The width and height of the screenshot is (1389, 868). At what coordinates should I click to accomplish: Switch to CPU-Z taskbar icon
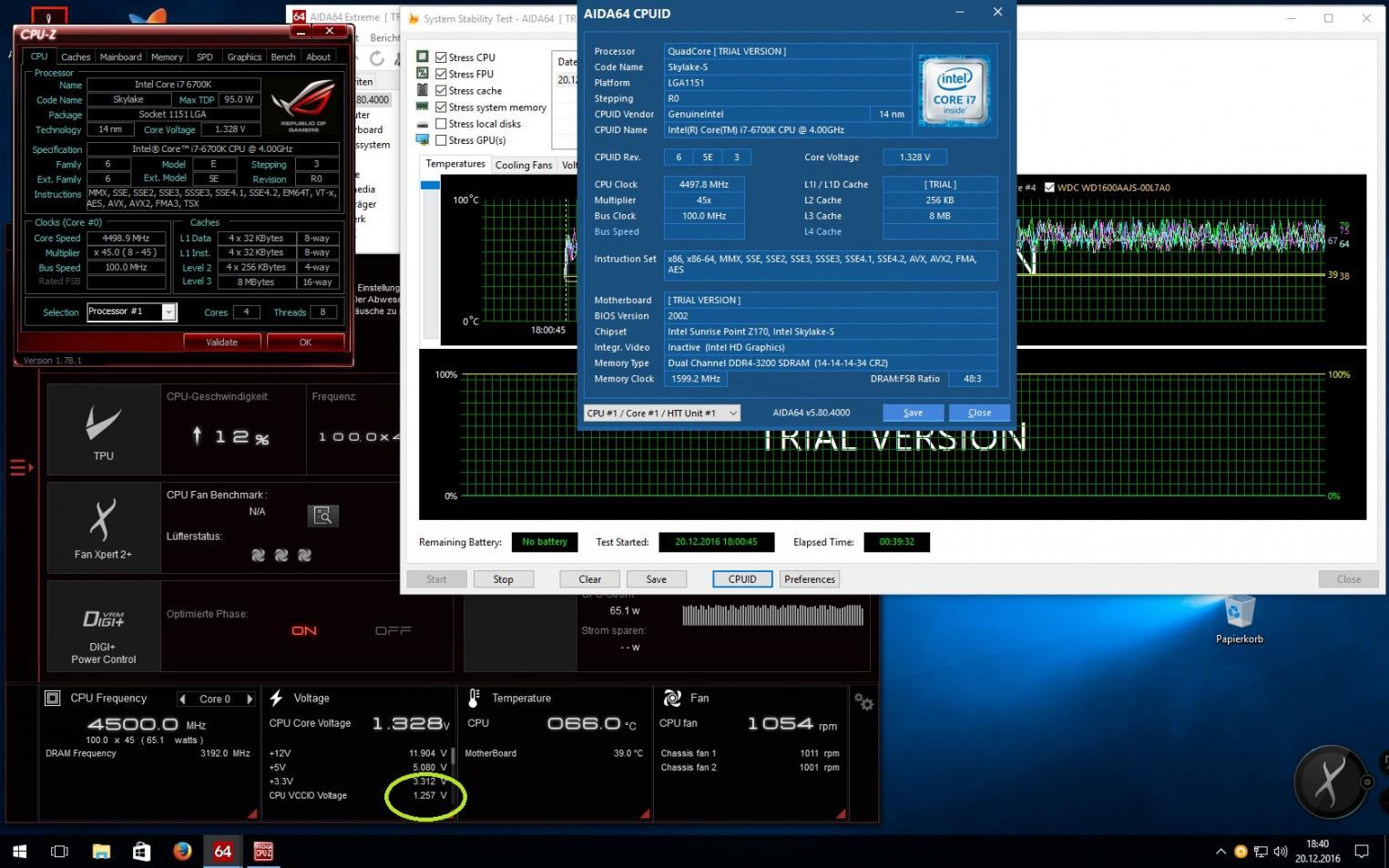pos(263,852)
